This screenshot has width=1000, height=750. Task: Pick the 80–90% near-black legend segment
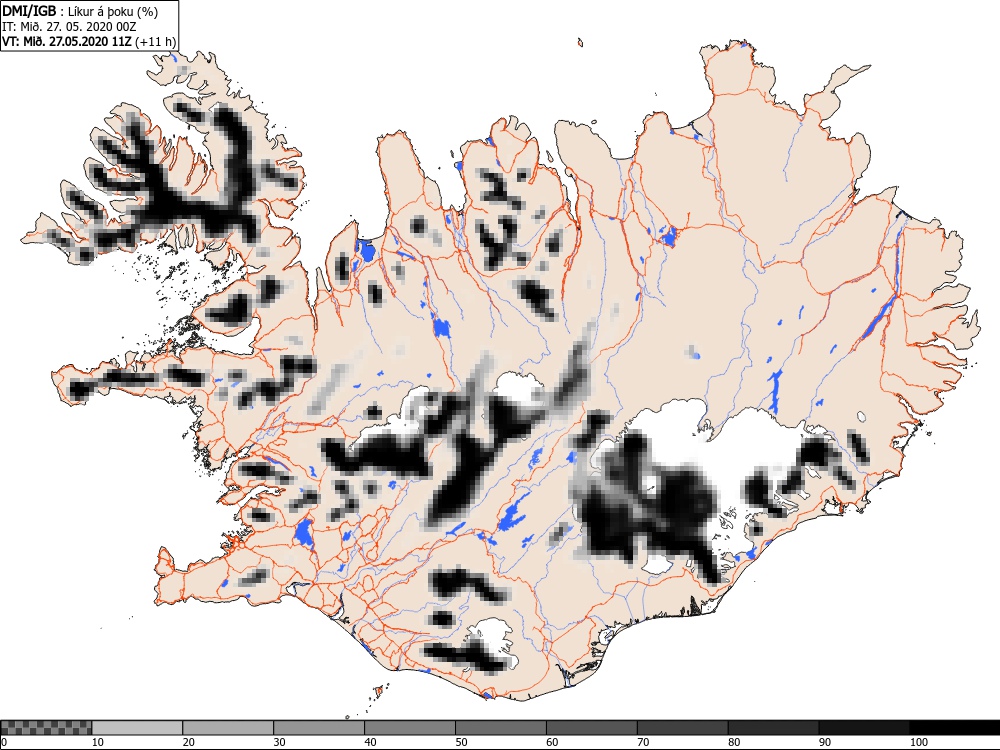tap(774, 728)
